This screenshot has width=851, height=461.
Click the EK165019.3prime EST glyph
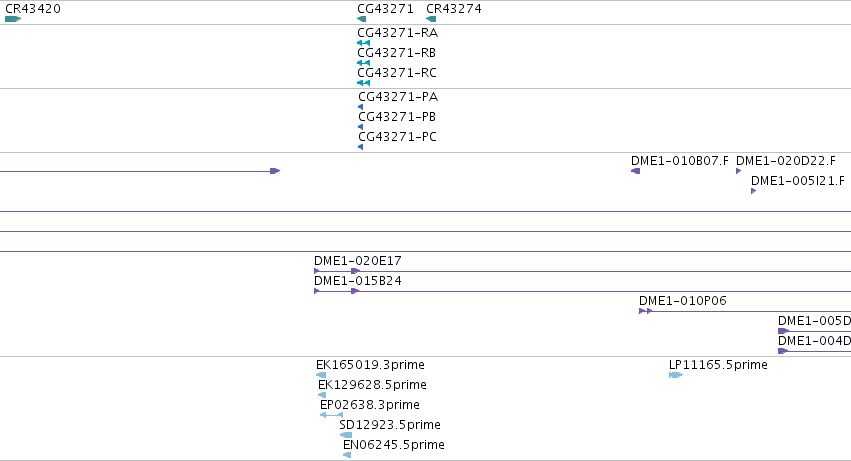pos(321,375)
